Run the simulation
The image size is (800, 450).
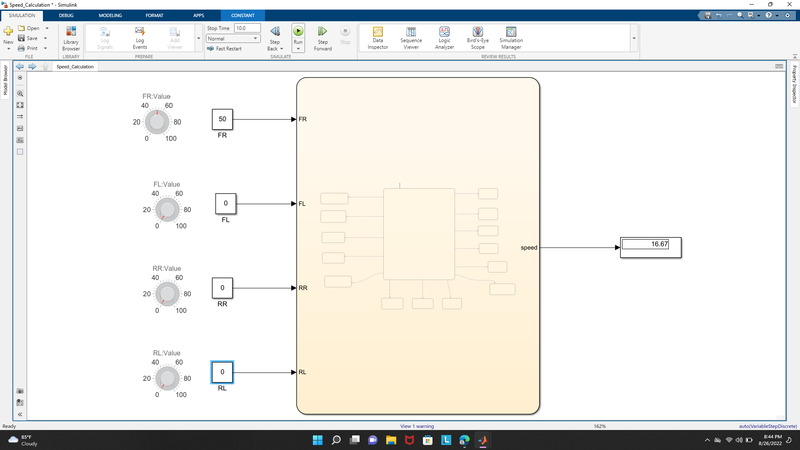(x=298, y=34)
